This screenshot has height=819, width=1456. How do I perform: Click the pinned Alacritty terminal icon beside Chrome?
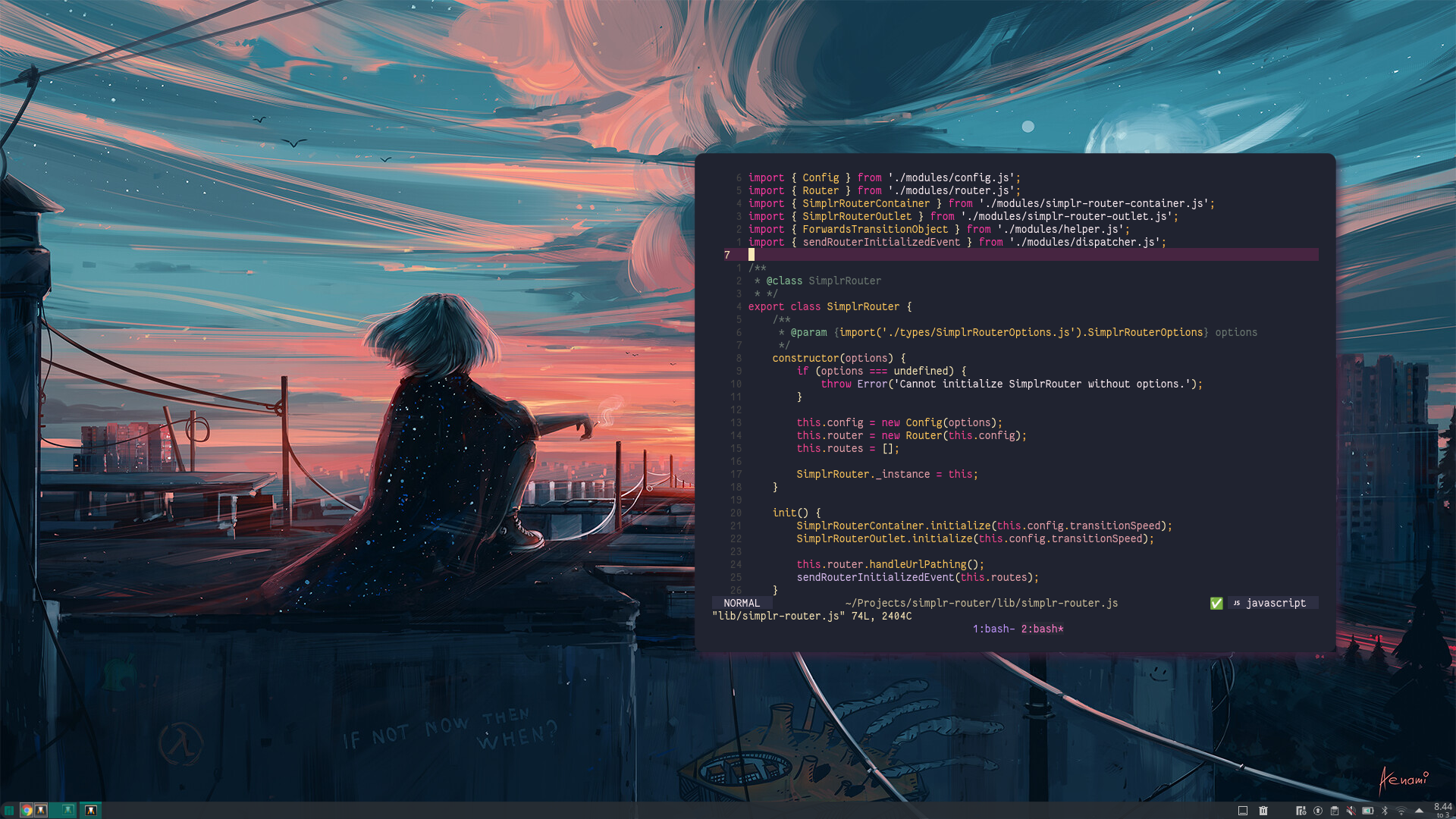(41, 810)
